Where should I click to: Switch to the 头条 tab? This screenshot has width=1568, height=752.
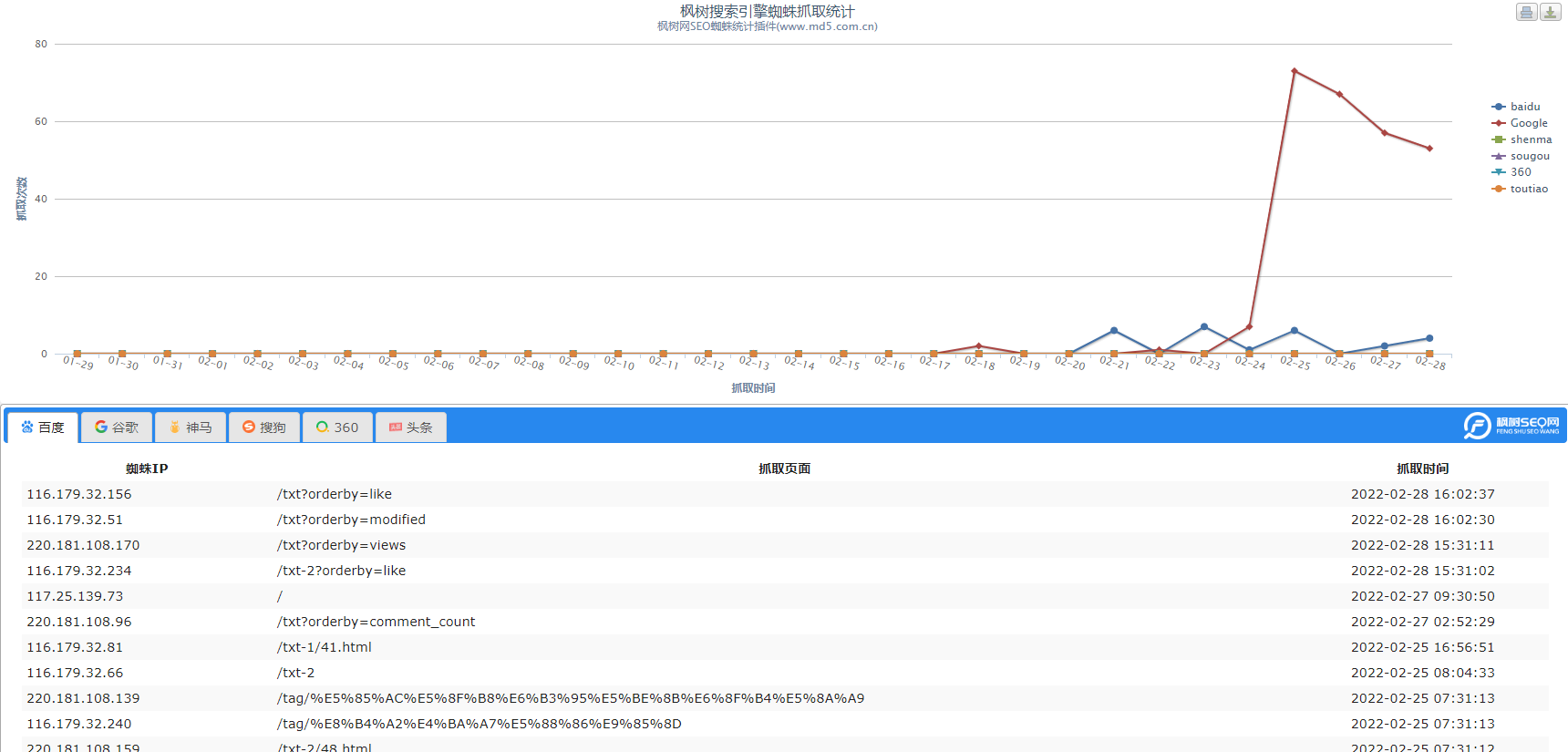411,427
